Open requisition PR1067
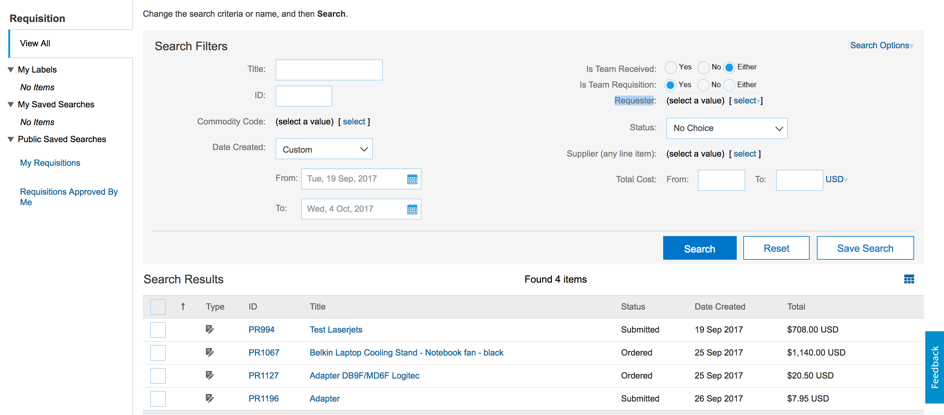The image size is (944, 415). click(x=264, y=352)
